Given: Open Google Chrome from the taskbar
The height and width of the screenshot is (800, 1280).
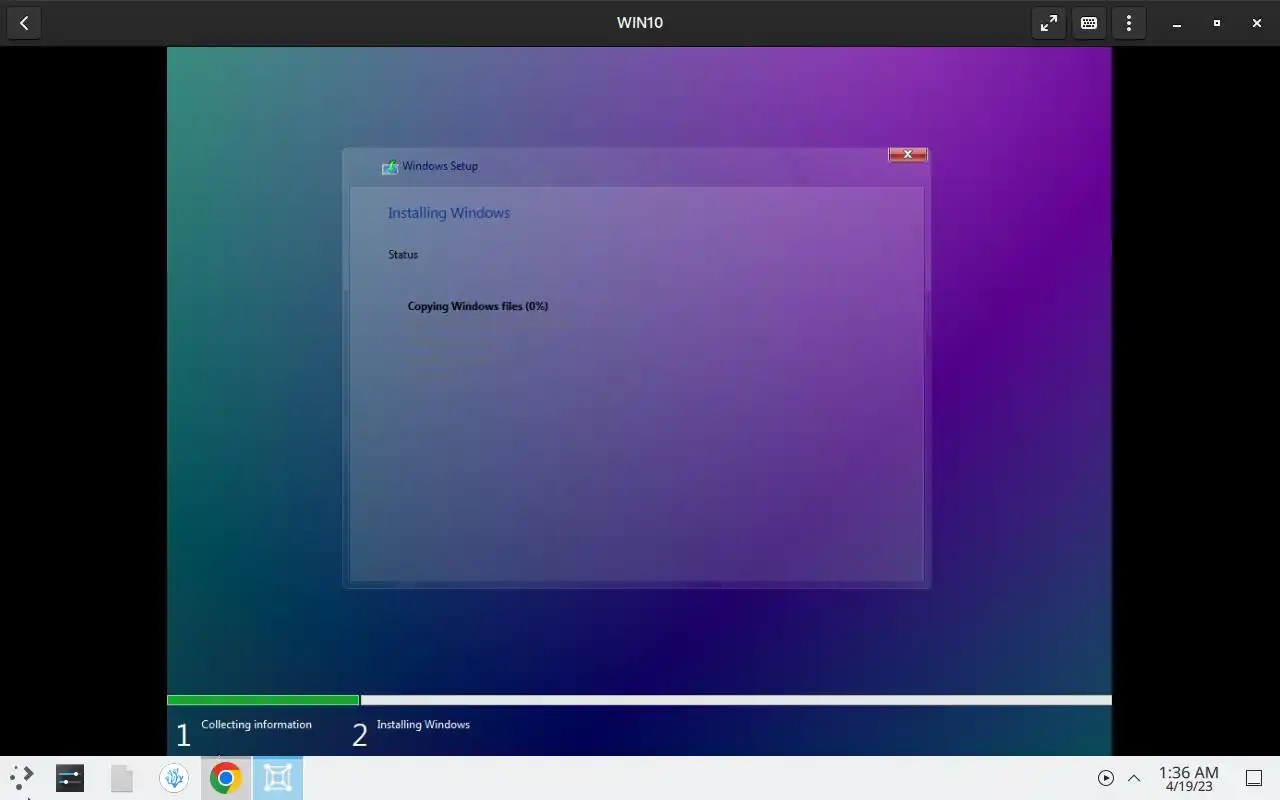Looking at the screenshot, I should [x=226, y=778].
